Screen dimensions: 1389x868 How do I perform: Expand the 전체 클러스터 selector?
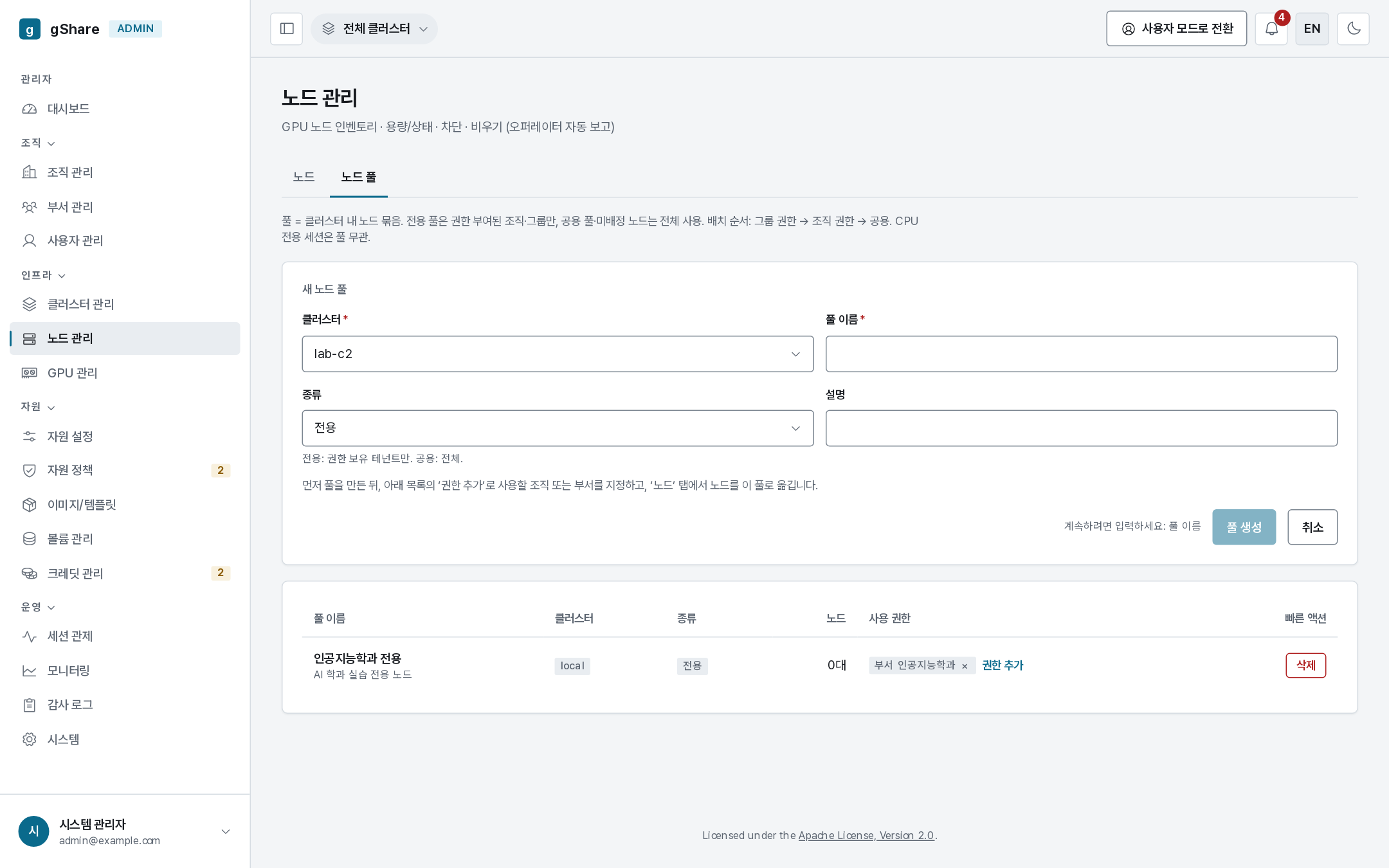coord(374,29)
